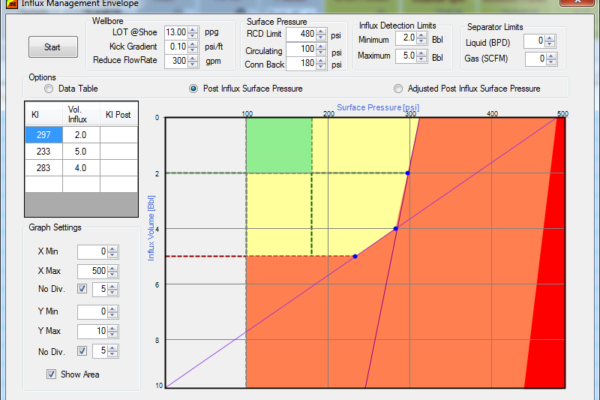The height and width of the screenshot is (400, 600).
Task: Click the Y Max value field
Action: tap(93, 331)
